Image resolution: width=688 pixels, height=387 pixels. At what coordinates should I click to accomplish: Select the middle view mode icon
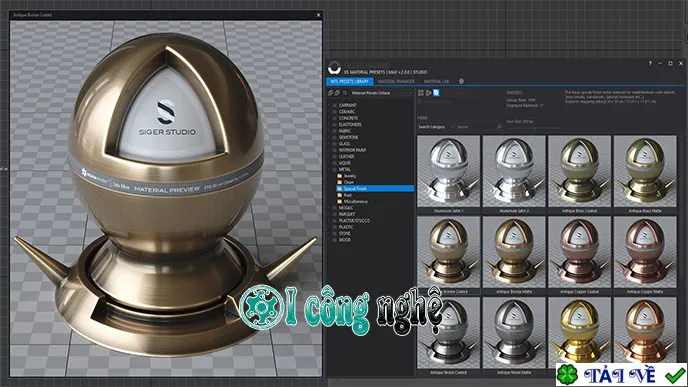pos(428,93)
